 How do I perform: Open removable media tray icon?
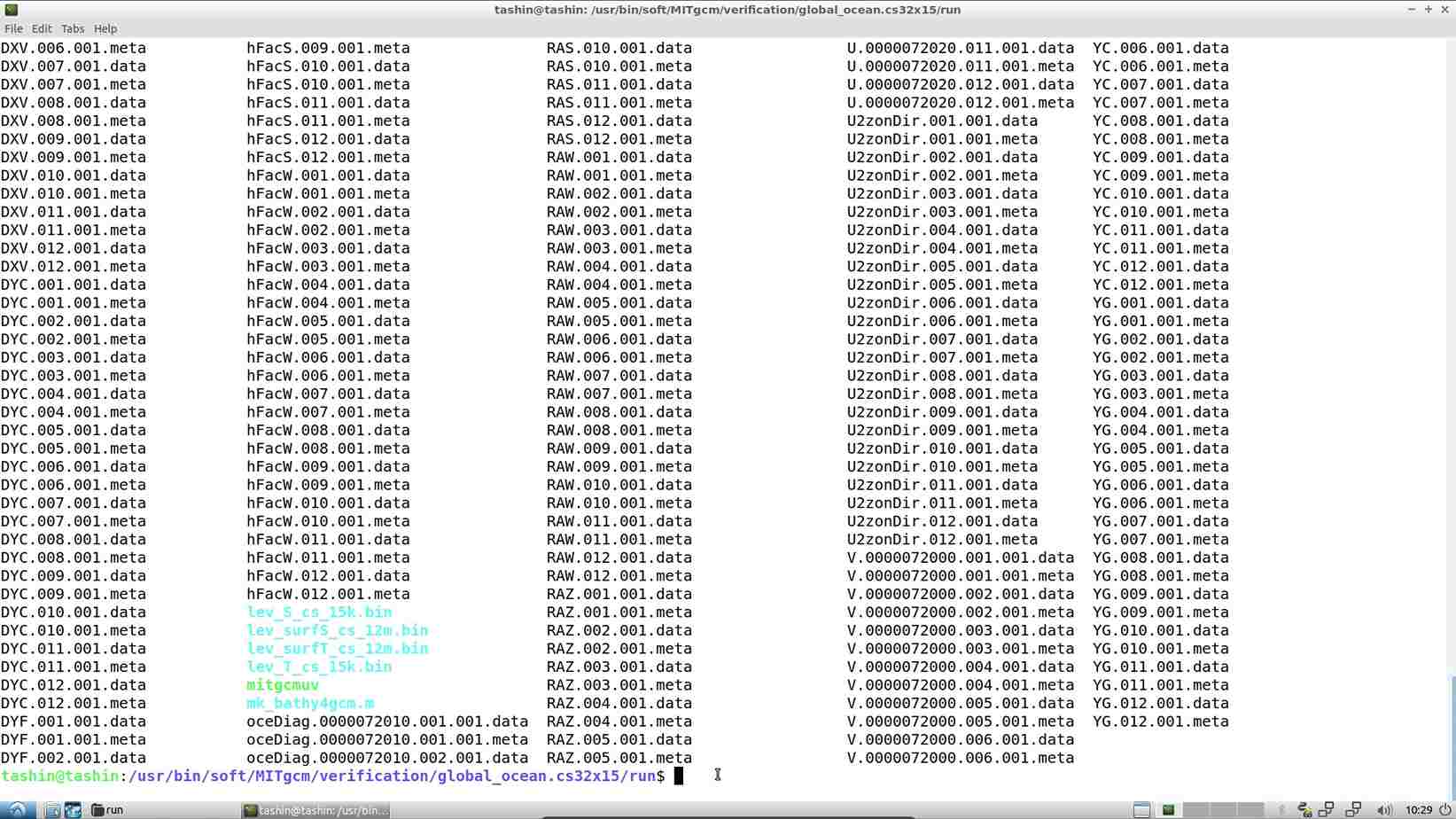(1304, 809)
